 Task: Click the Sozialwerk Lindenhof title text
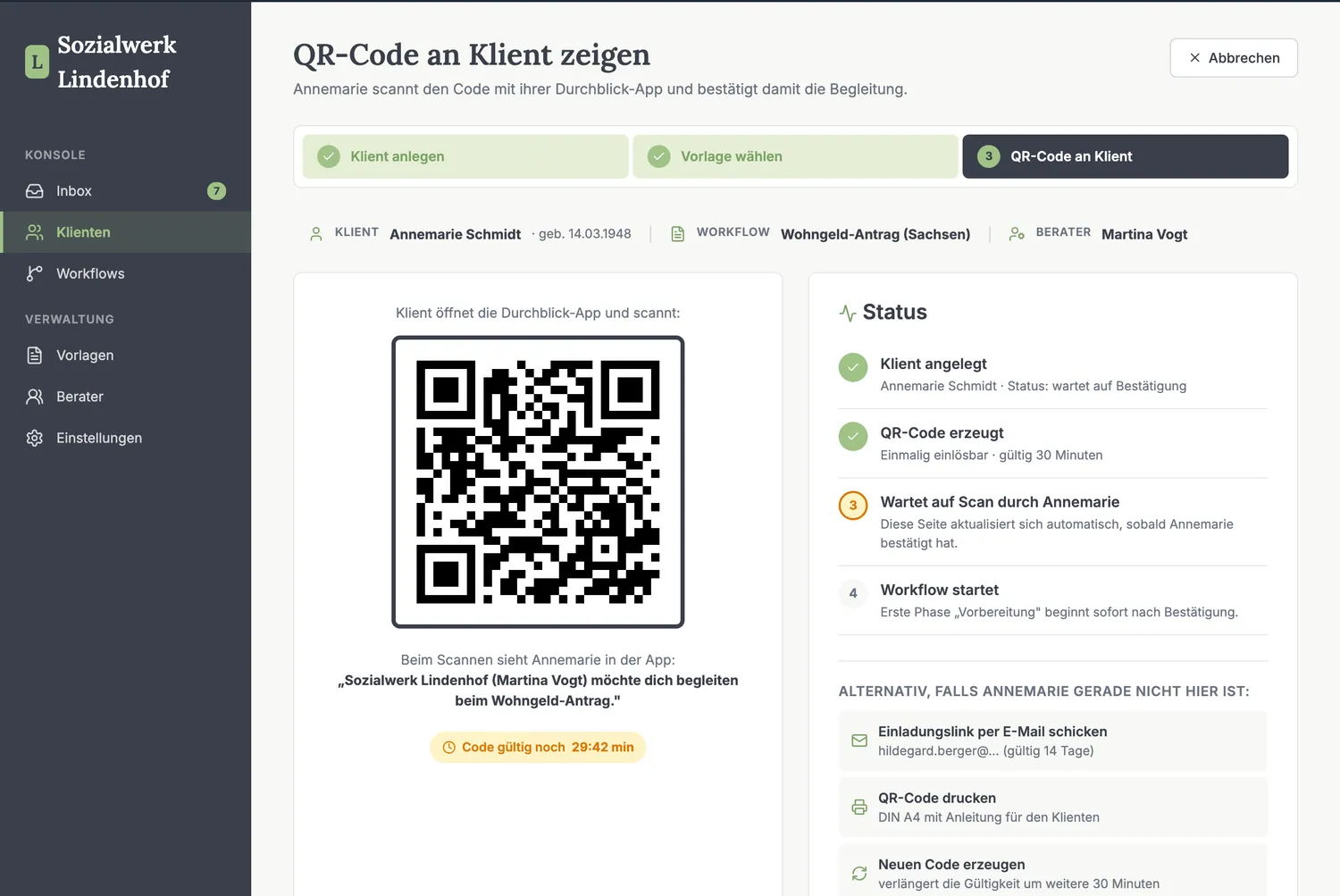coord(117,62)
